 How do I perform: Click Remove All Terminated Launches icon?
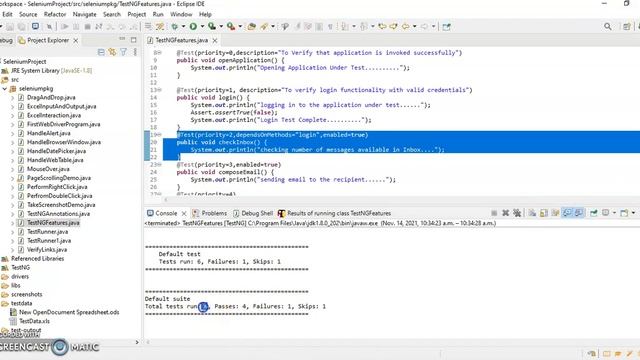pos(517,213)
